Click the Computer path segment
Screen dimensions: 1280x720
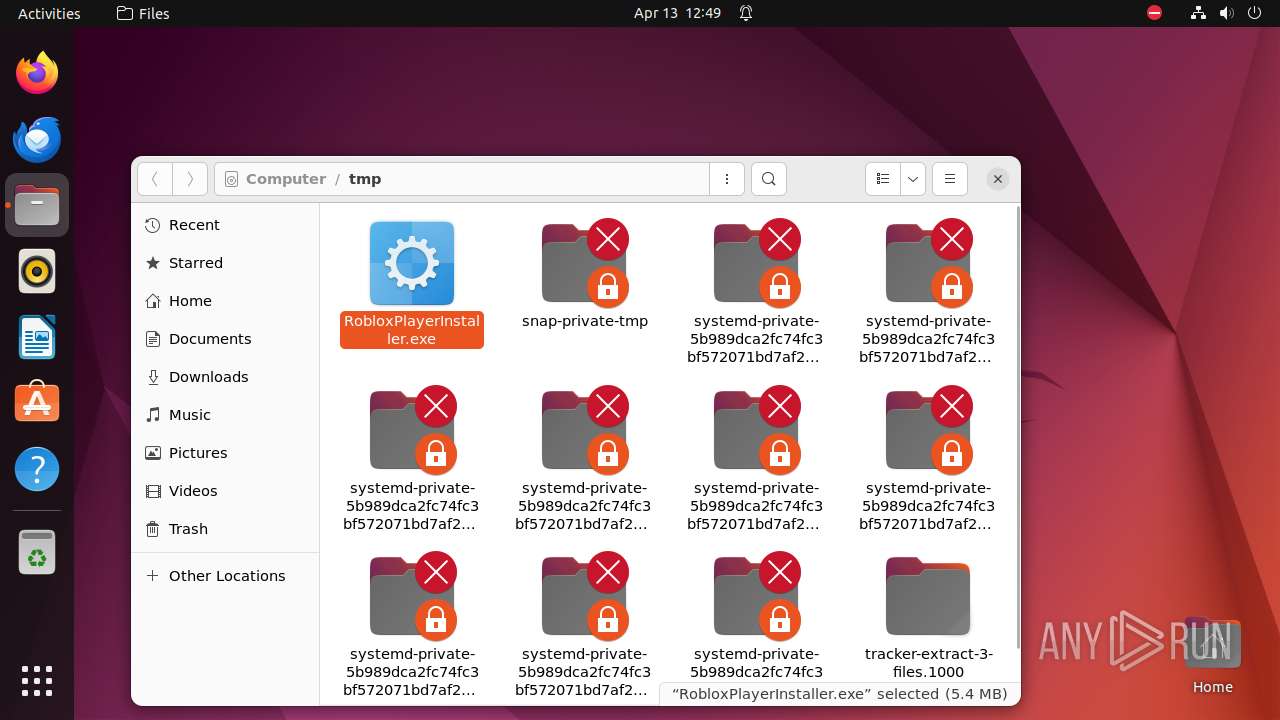[x=286, y=179]
